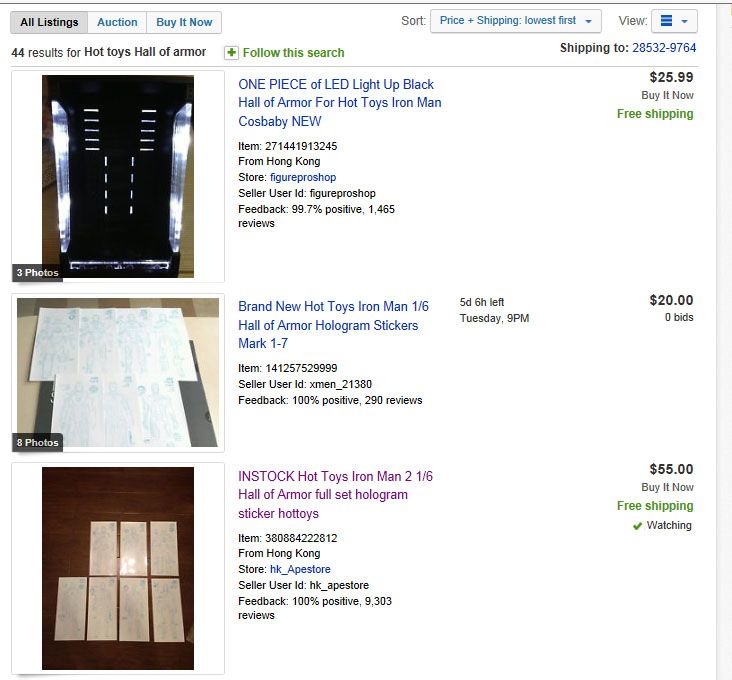Click the $25.99 price text
The image size is (732, 680).
671,77
